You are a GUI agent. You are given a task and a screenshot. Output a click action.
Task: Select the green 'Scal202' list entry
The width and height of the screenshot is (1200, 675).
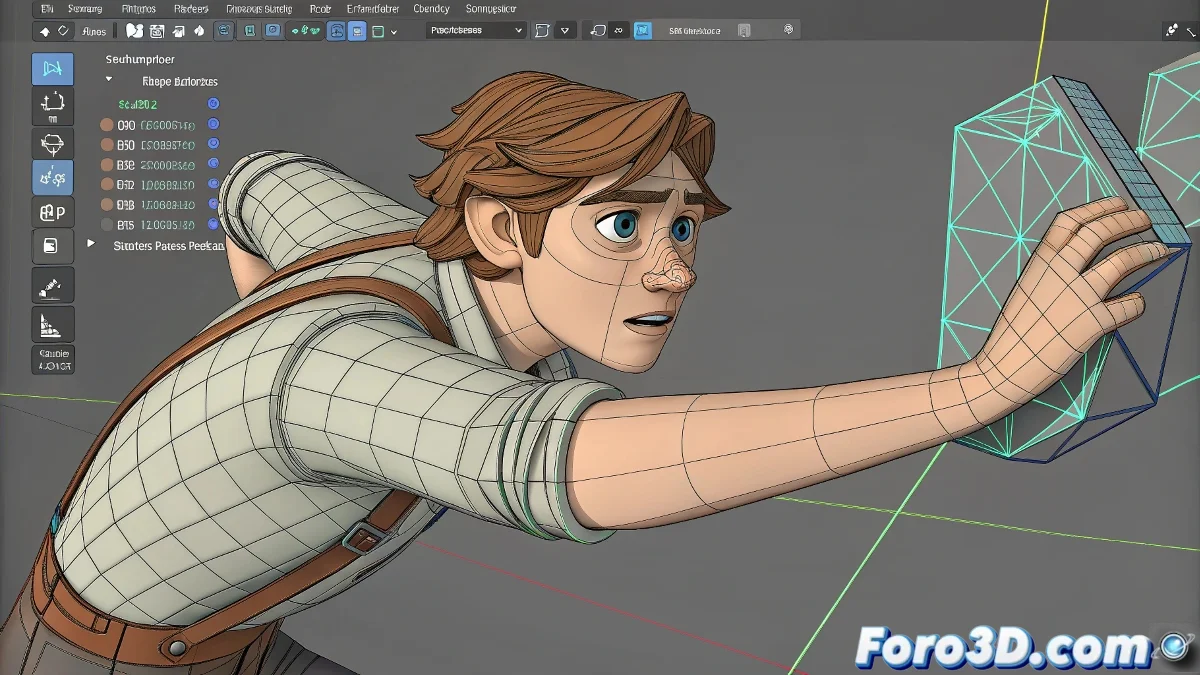tap(138, 104)
